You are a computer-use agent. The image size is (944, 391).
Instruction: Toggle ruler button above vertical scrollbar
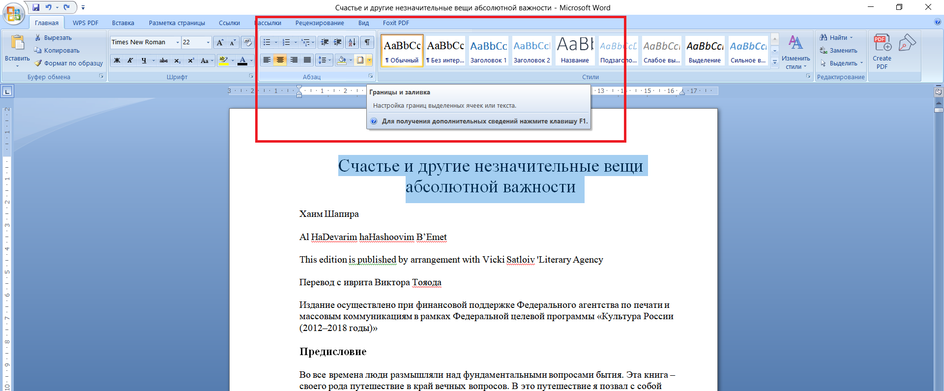(x=939, y=92)
